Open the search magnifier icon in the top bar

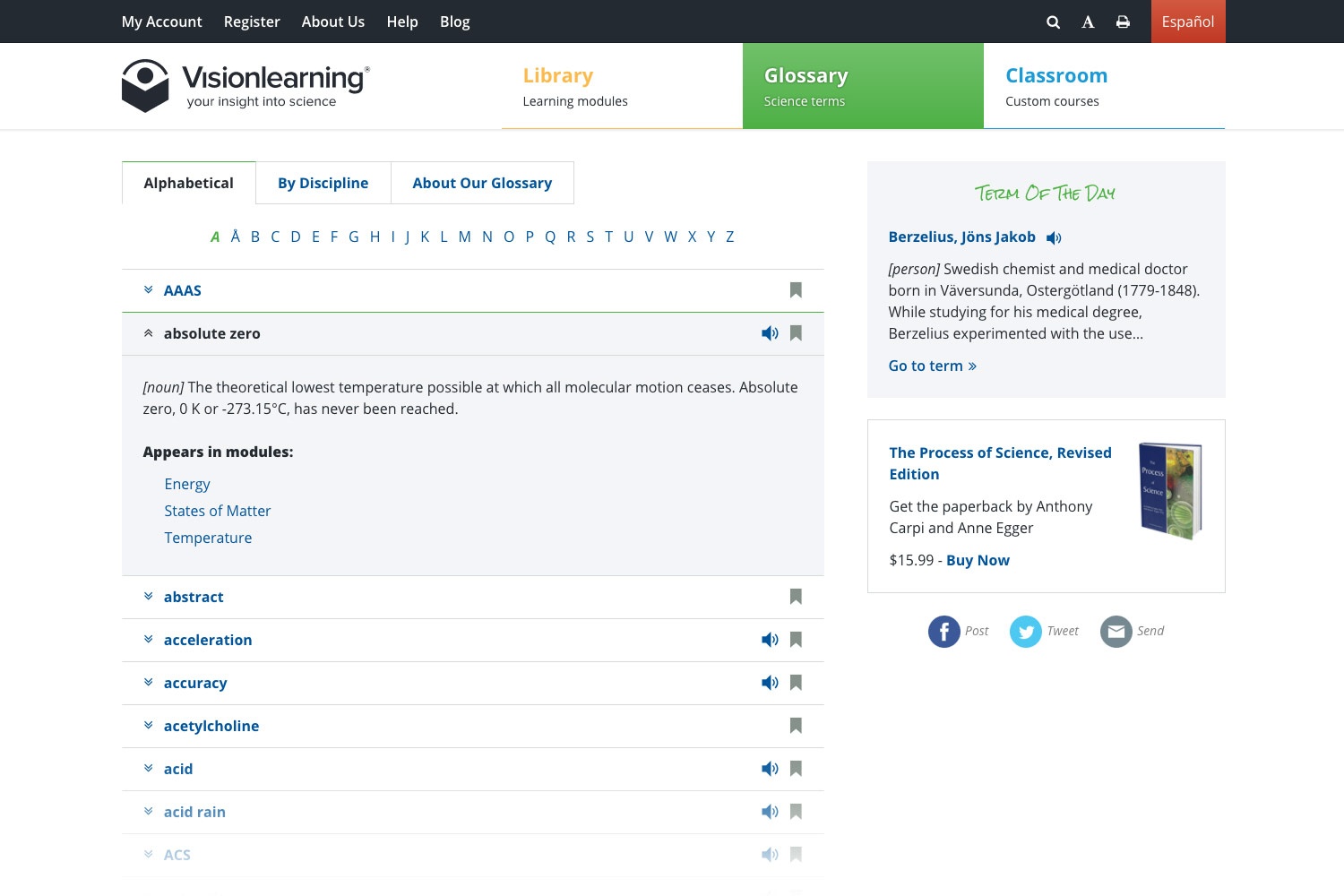1054,22
